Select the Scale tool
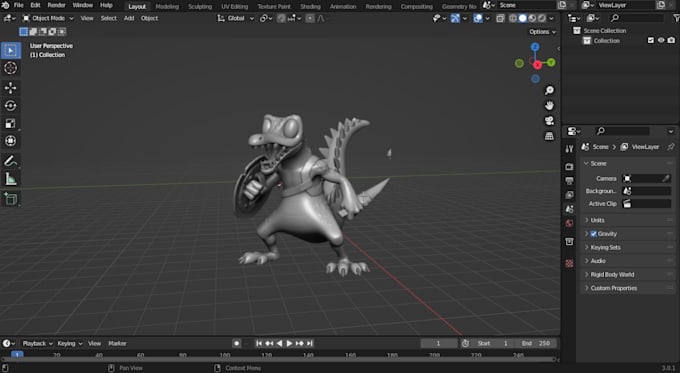The image size is (680, 373). click(x=10, y=124)
